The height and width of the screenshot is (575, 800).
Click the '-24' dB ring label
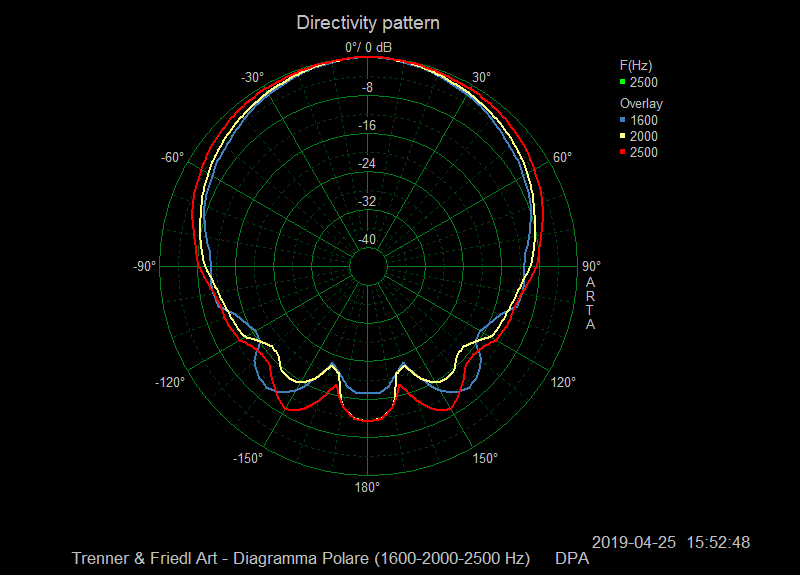coord(367,163)
